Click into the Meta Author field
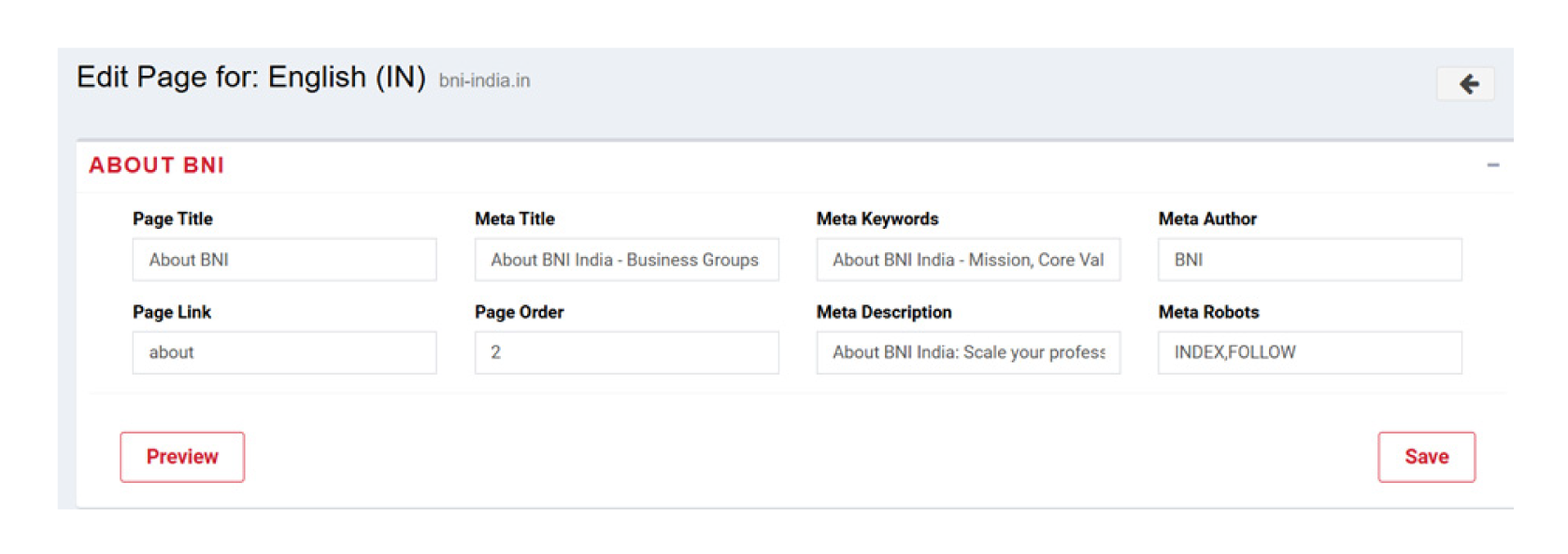This screenshot has width=1568, height=554. point(1310,260)
